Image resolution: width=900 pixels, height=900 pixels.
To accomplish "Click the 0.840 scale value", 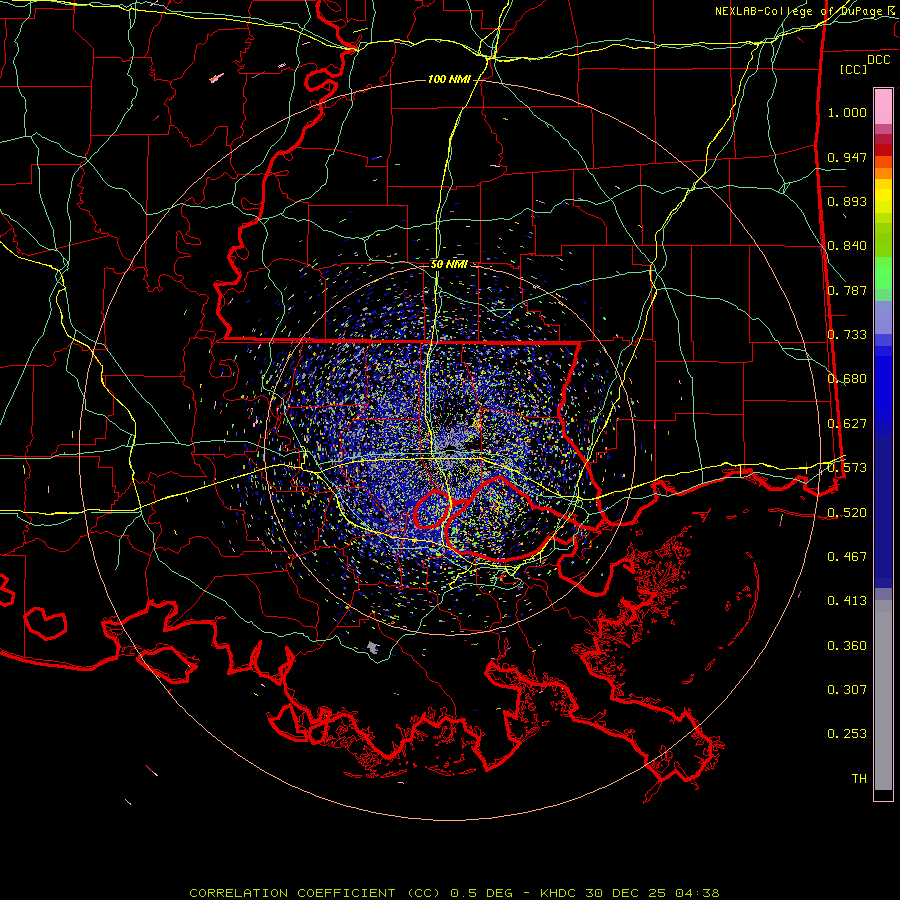I will (847, 246).
